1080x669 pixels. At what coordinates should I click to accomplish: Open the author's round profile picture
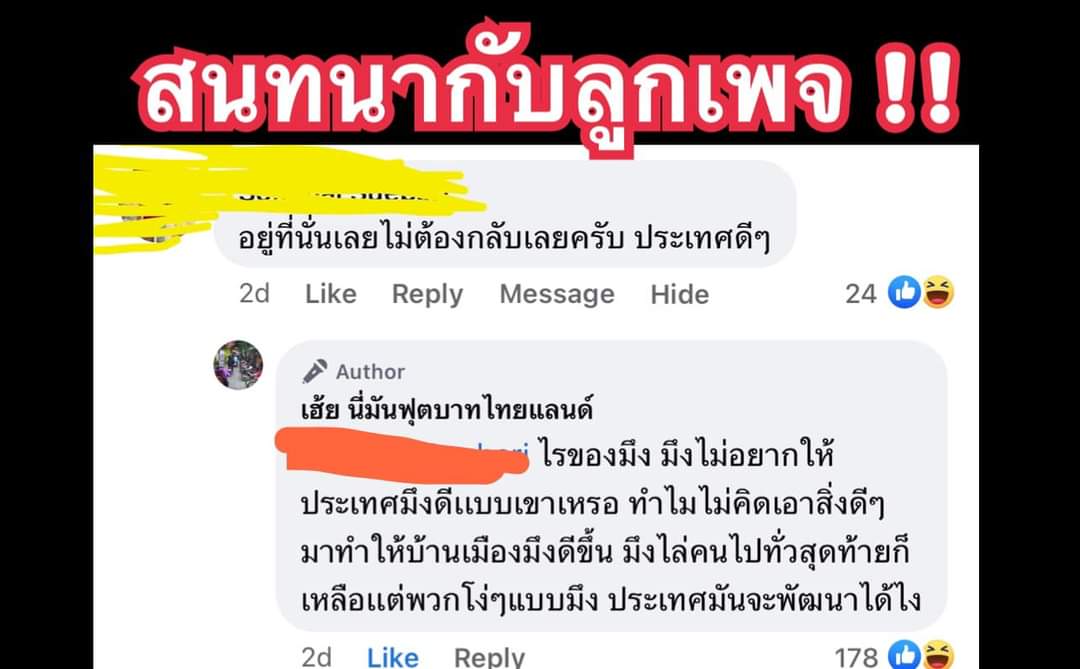[x=238, y=364]
